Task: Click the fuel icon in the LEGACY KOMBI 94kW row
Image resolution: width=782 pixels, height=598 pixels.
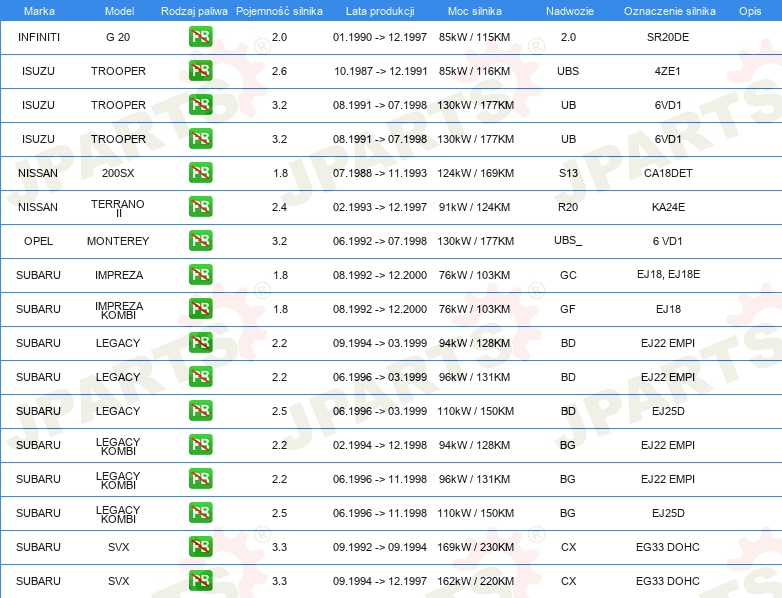Action: 200,444
